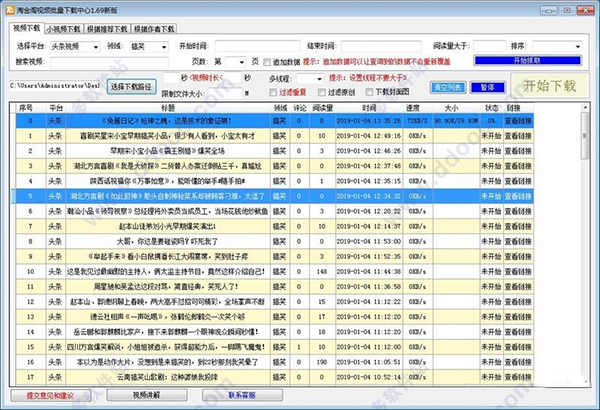Click the 搜索视频 search box
Screen dimensions: 600x410
(x=109, y=62)
